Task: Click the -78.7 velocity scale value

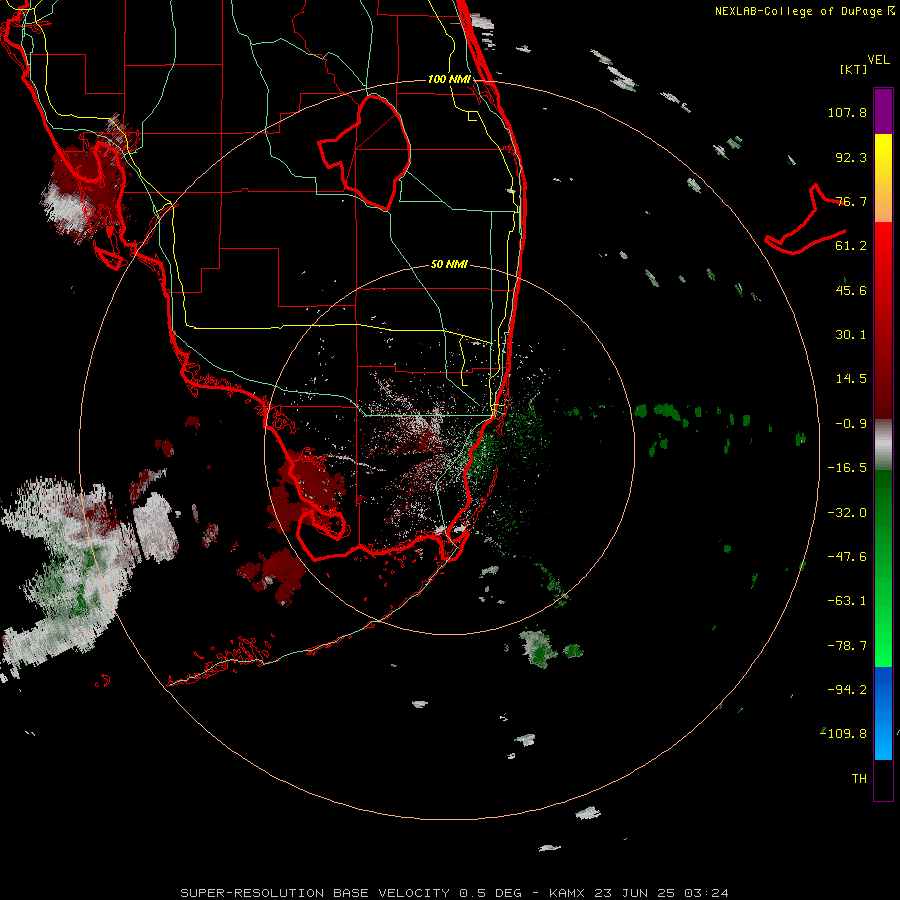Action: click(847, 646)
